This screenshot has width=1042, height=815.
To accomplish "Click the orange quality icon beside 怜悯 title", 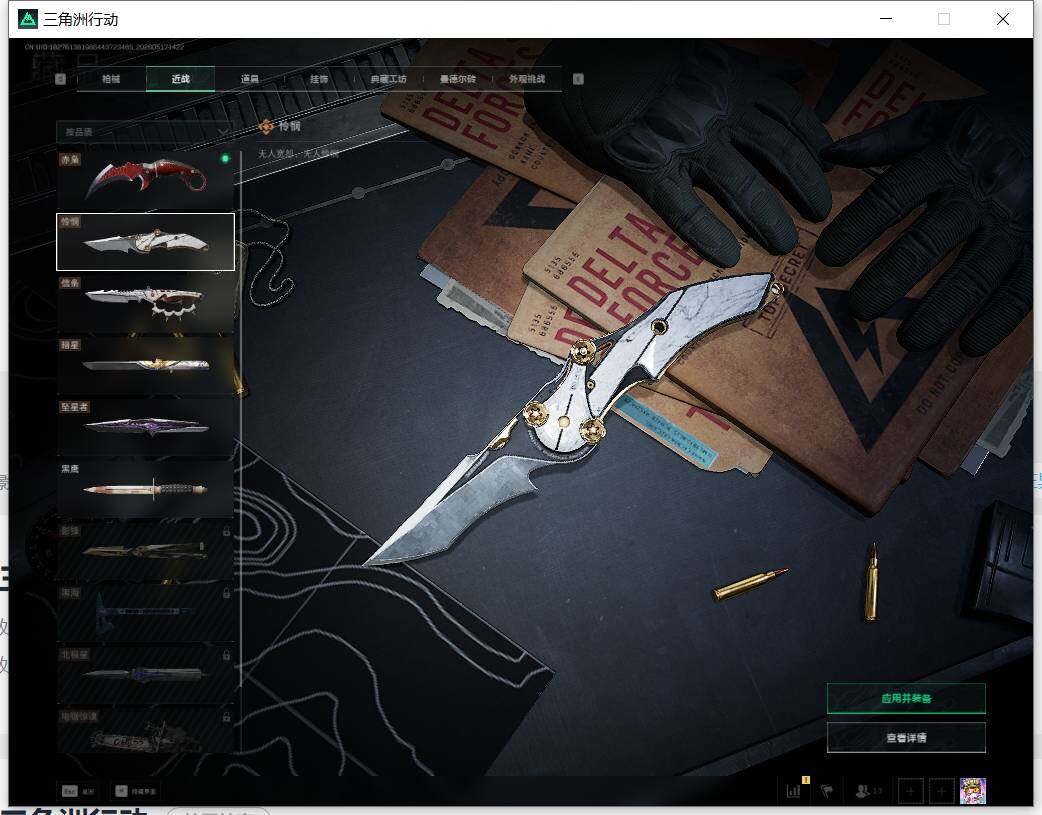I will 266,126.
